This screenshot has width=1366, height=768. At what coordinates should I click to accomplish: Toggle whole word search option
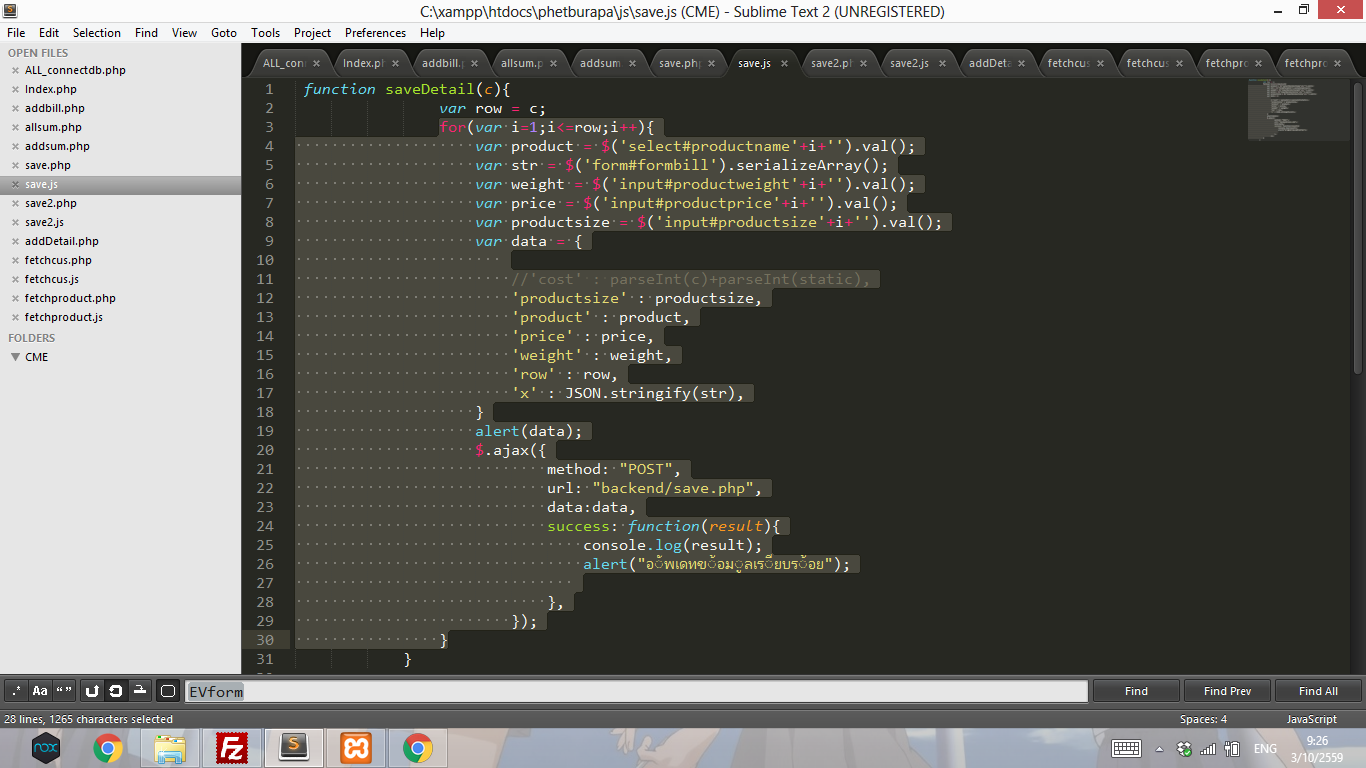(x=64, y=691)
